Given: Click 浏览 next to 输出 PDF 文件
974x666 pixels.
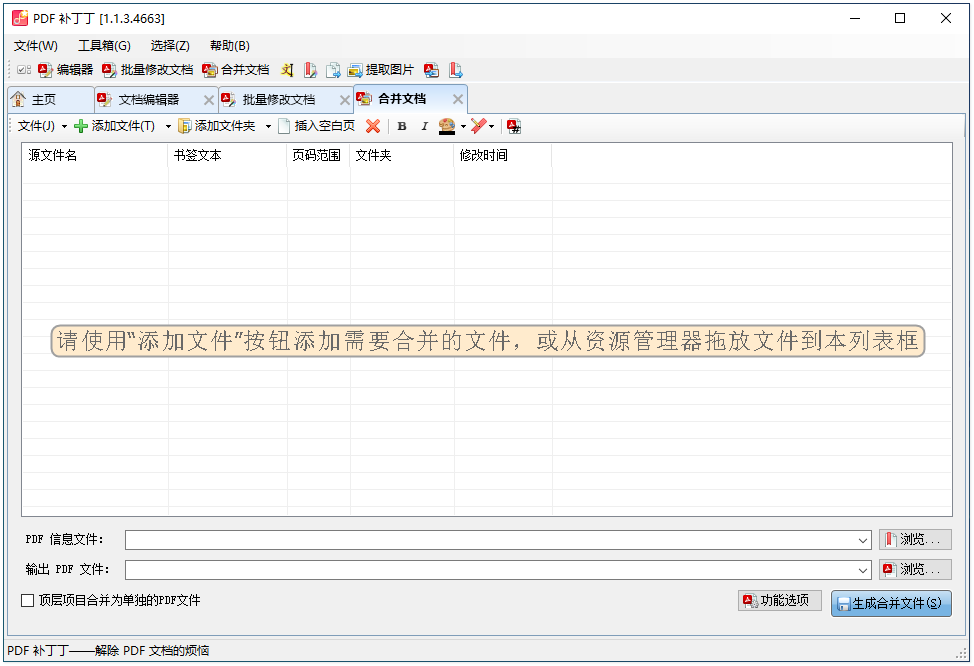Looking at the screenshot, I should point(913,569).
